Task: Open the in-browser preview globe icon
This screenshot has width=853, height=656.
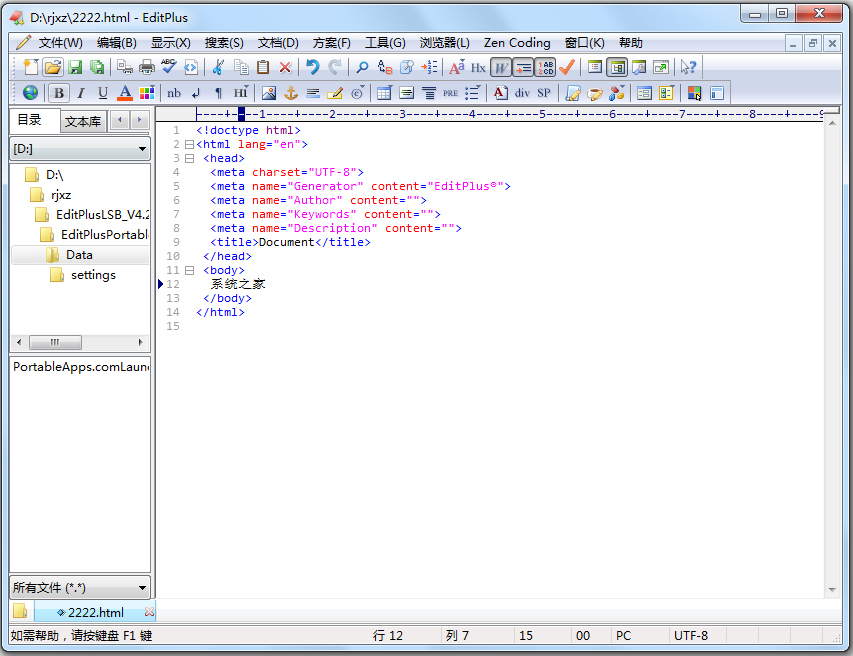Action: [29, 92]
